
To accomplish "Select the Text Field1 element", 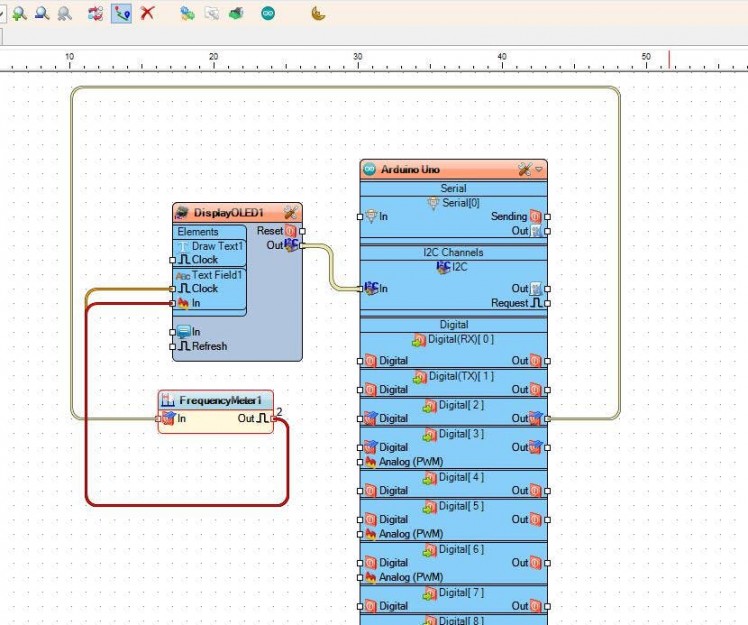I will [x=216, y=275].
